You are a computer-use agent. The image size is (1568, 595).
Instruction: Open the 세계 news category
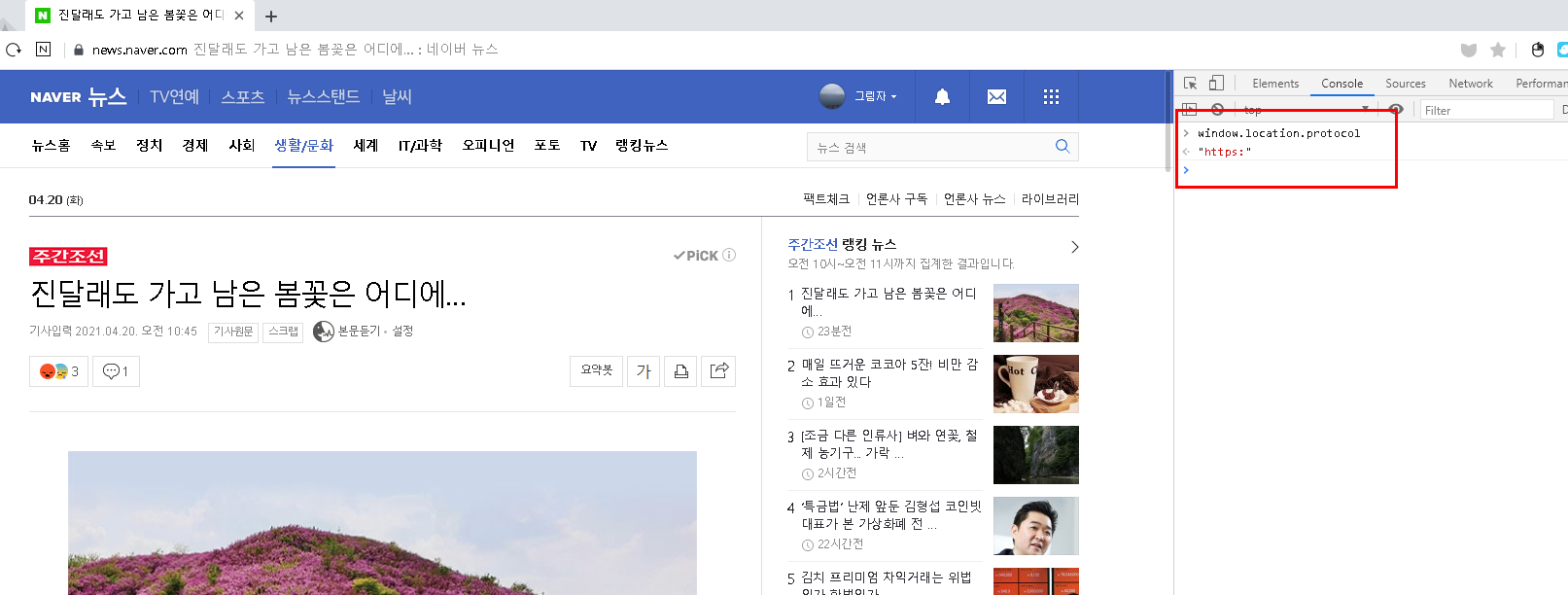tap(366, 146)
